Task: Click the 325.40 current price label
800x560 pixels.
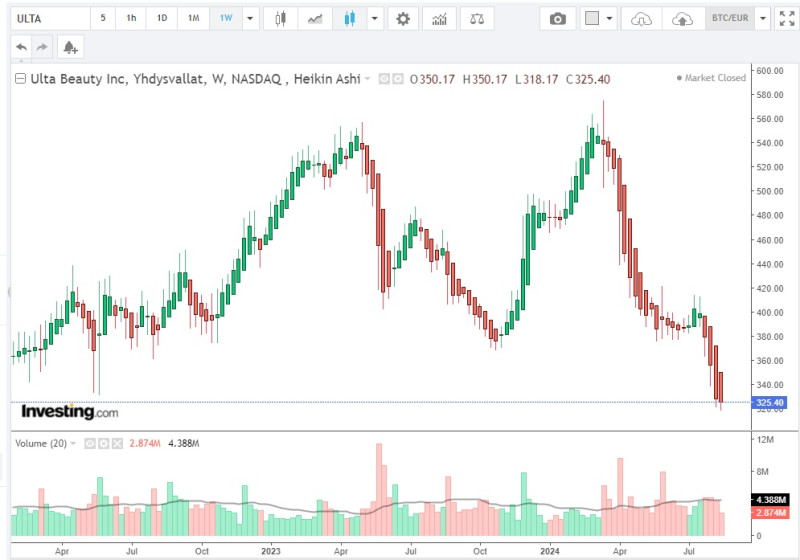Action: [769, 402]
